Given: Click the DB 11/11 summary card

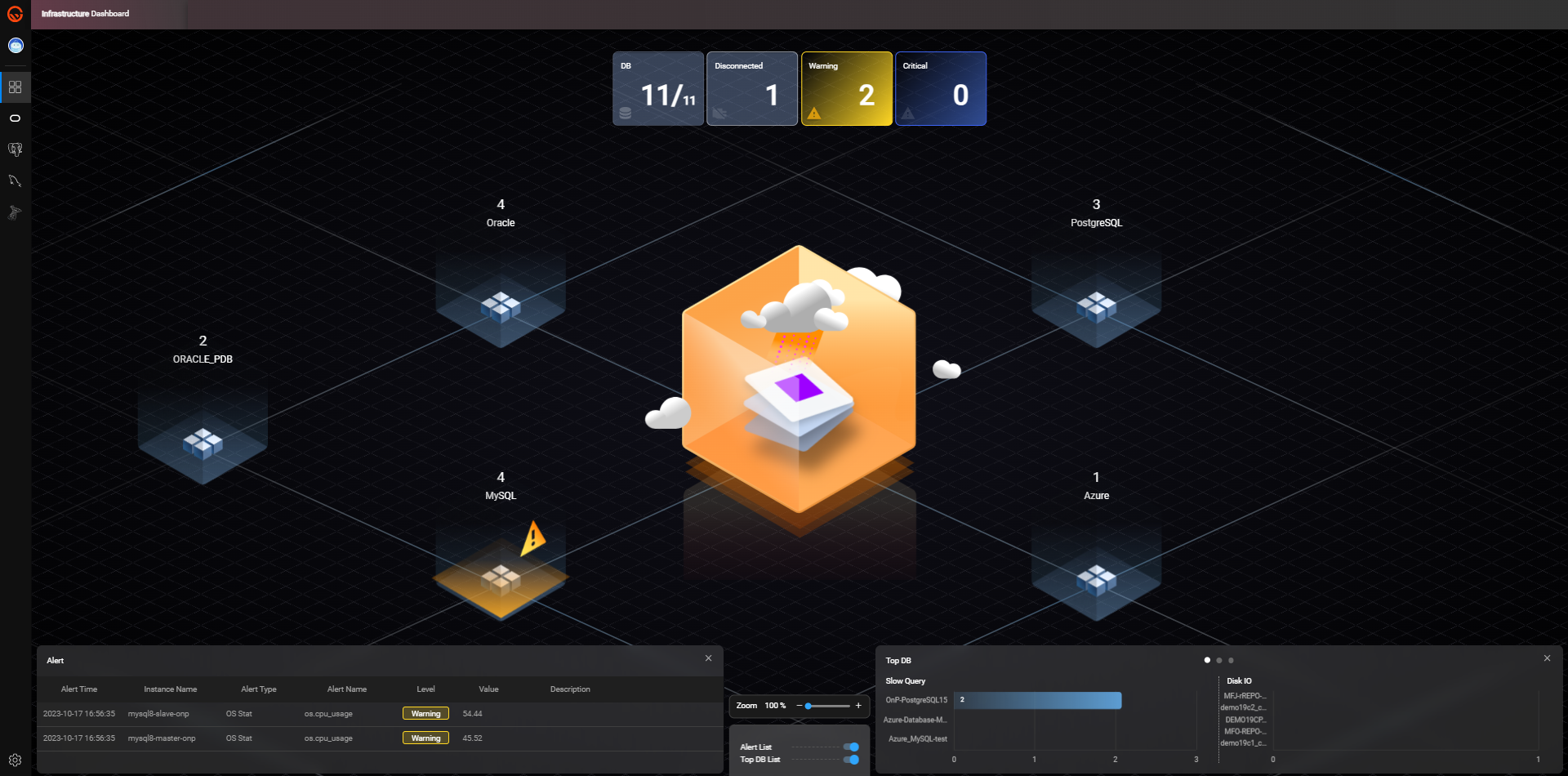Looking at the screenshot, I should [x=658, y=88].
